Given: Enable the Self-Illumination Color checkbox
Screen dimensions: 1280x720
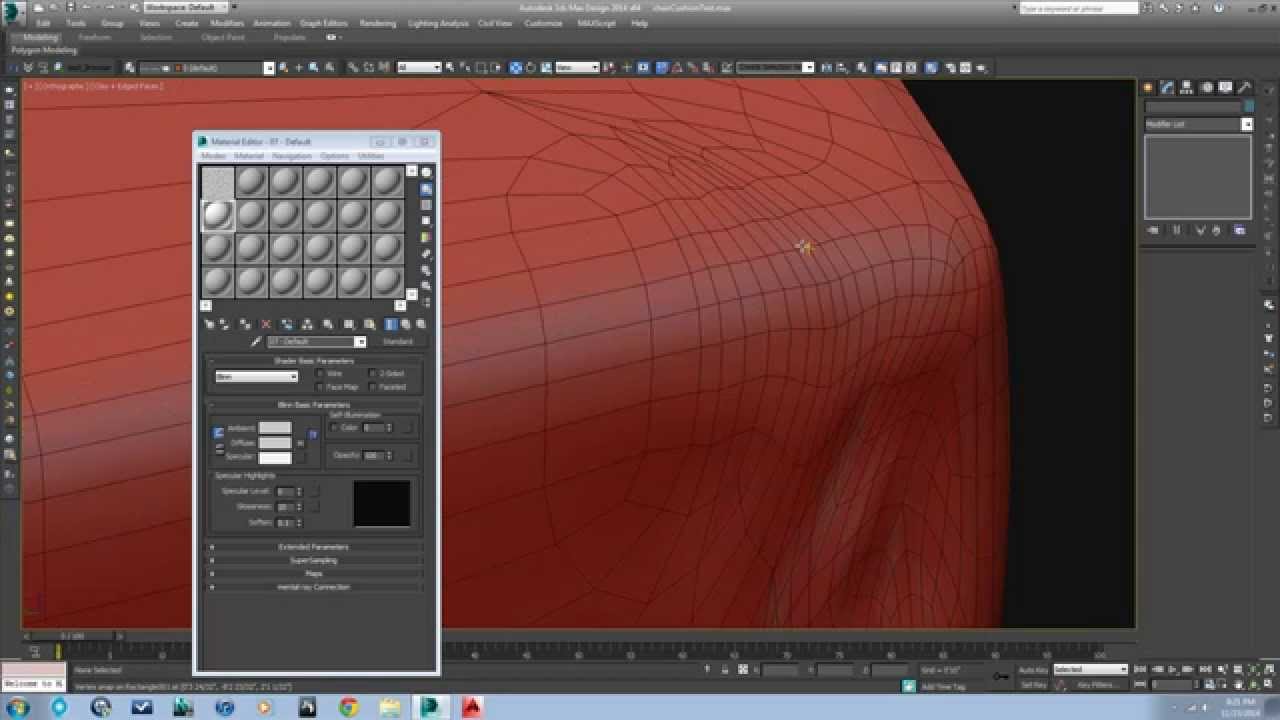Looking at the screenshot, I should [335, 428].
